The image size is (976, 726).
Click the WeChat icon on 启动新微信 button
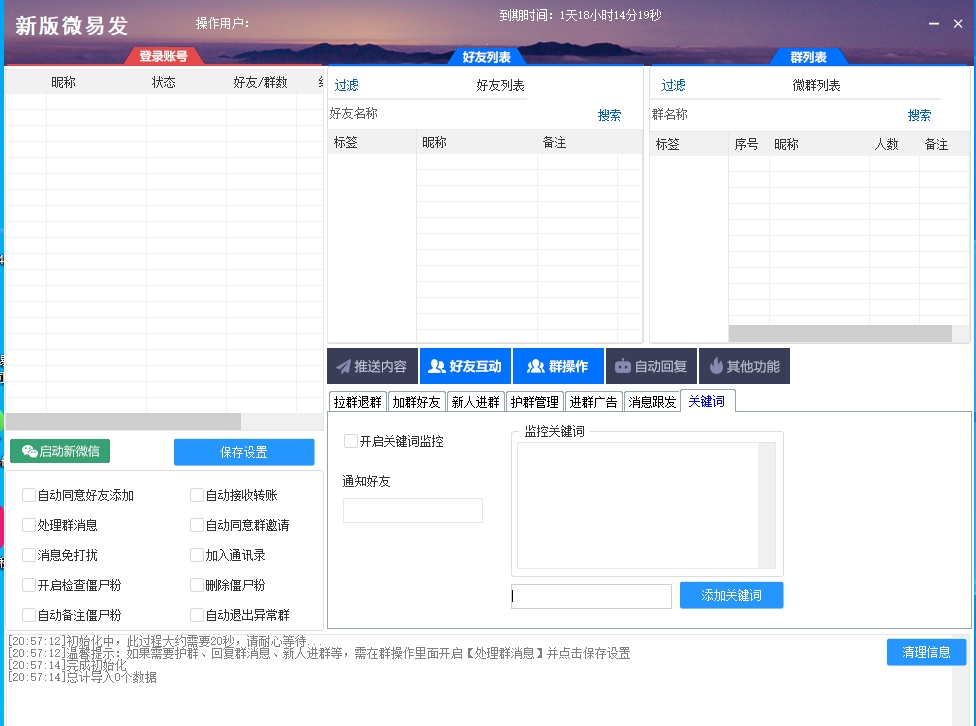pos(29,451)
